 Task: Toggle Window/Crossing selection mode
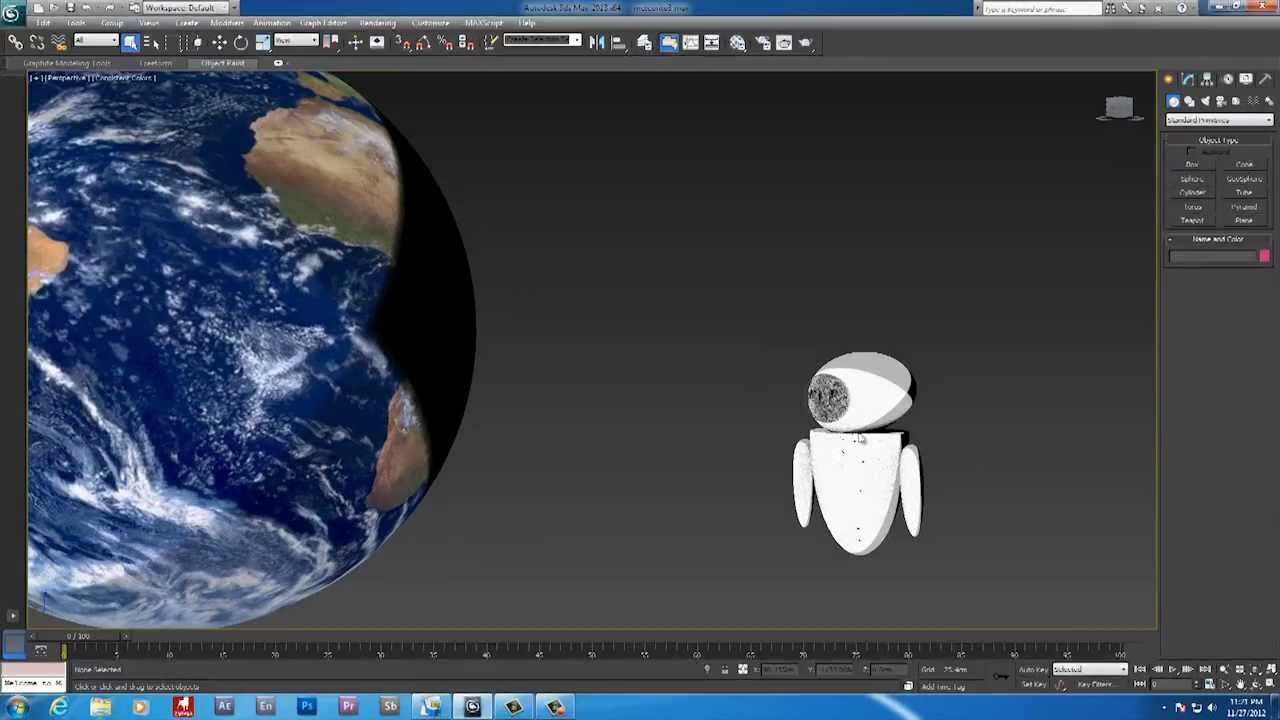197,42
